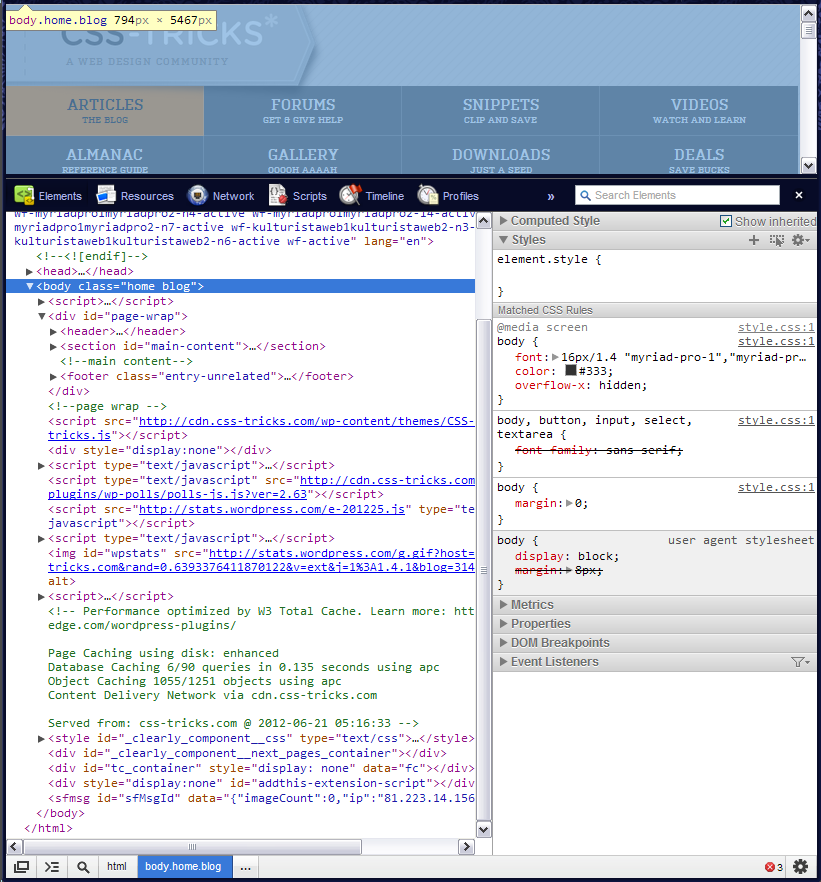
Task: Open style.css:1 link for body, button rule
Action: point(776,420)
